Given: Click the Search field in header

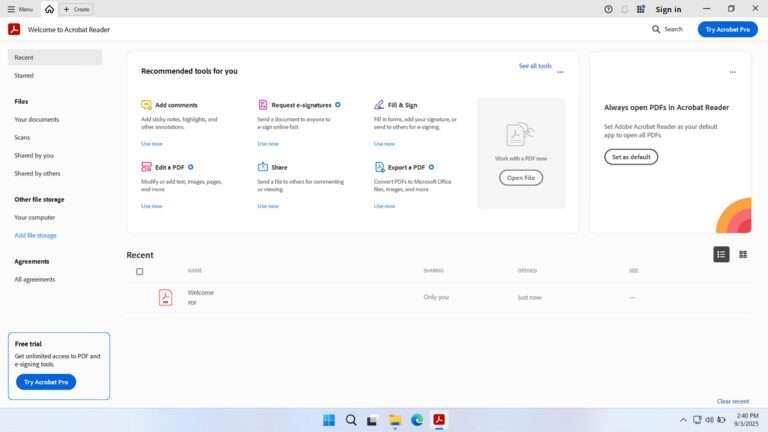Looking at the screenshot, I should (x=667, y=29).
